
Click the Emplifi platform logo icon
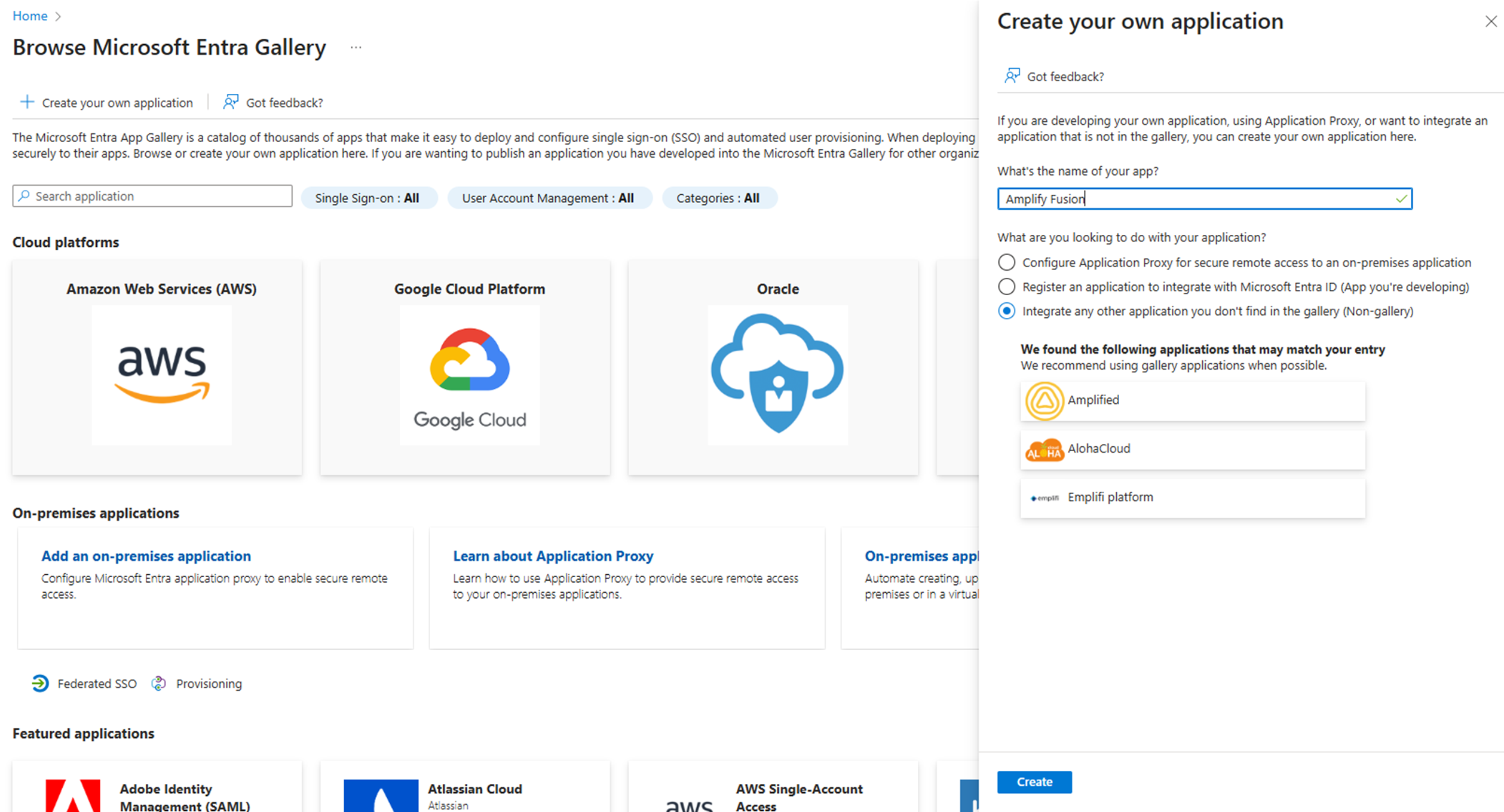(x=1044, y=498)
